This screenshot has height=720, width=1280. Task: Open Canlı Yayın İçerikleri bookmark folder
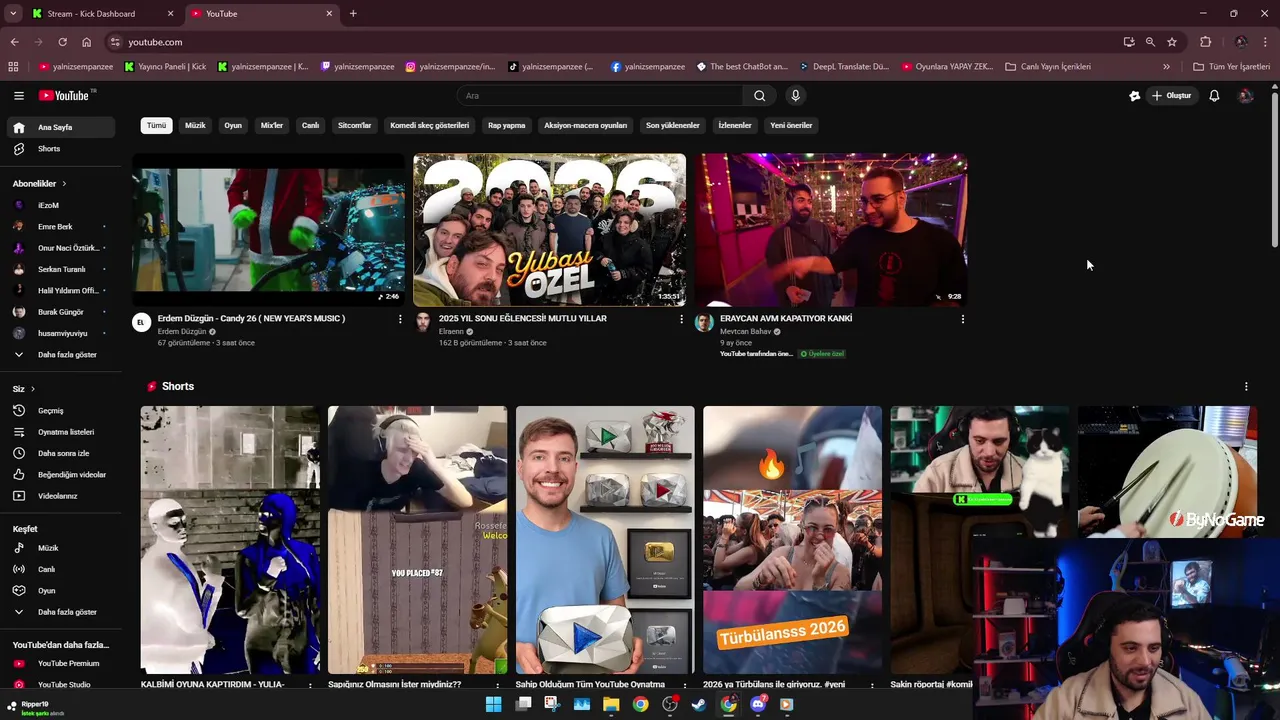(1047, 67)
